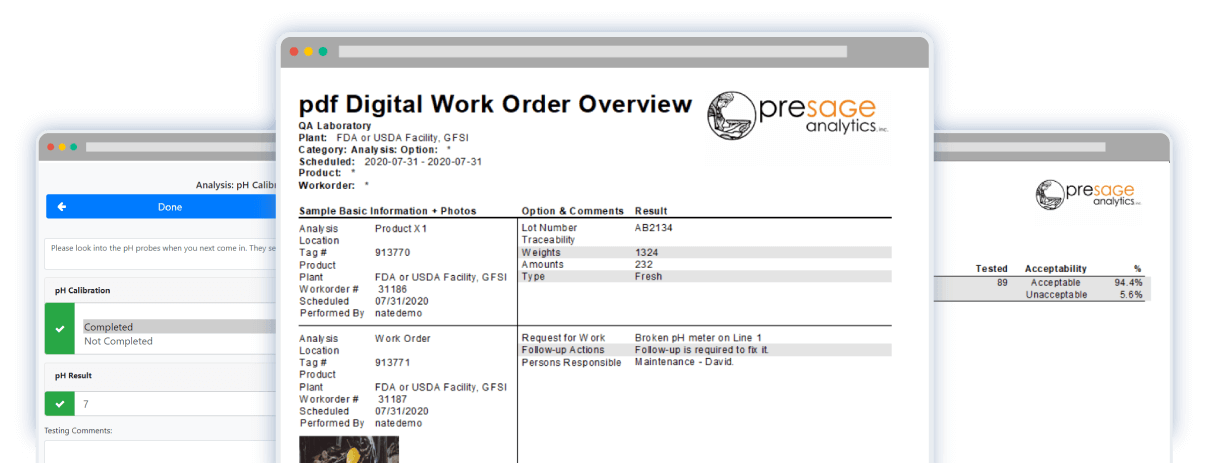Click Broken pH meter on Line 1 text

(698, 338)
